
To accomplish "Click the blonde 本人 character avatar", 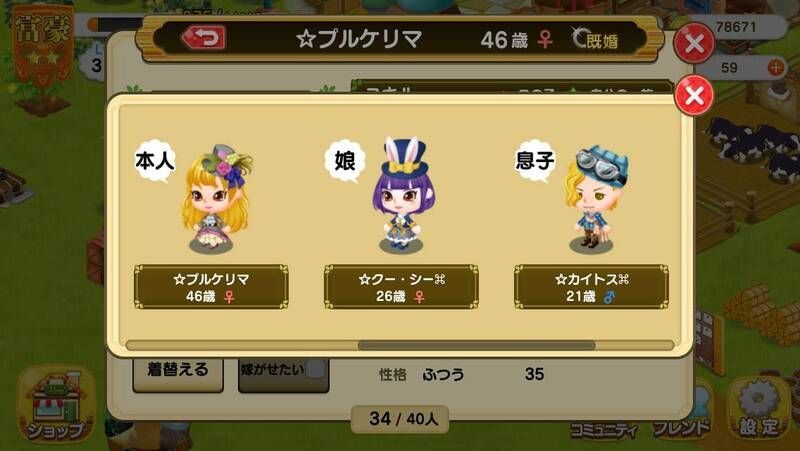I will point(216,198).
